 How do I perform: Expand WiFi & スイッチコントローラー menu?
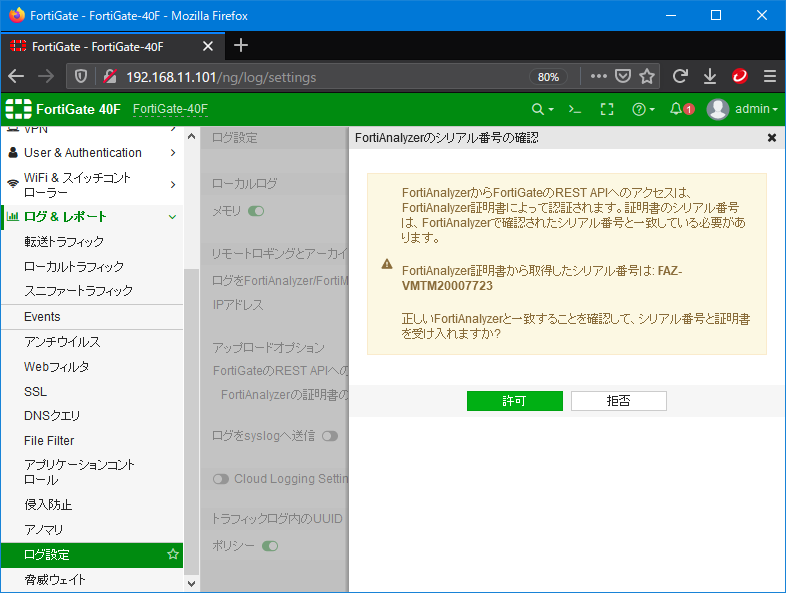point(92,185)
